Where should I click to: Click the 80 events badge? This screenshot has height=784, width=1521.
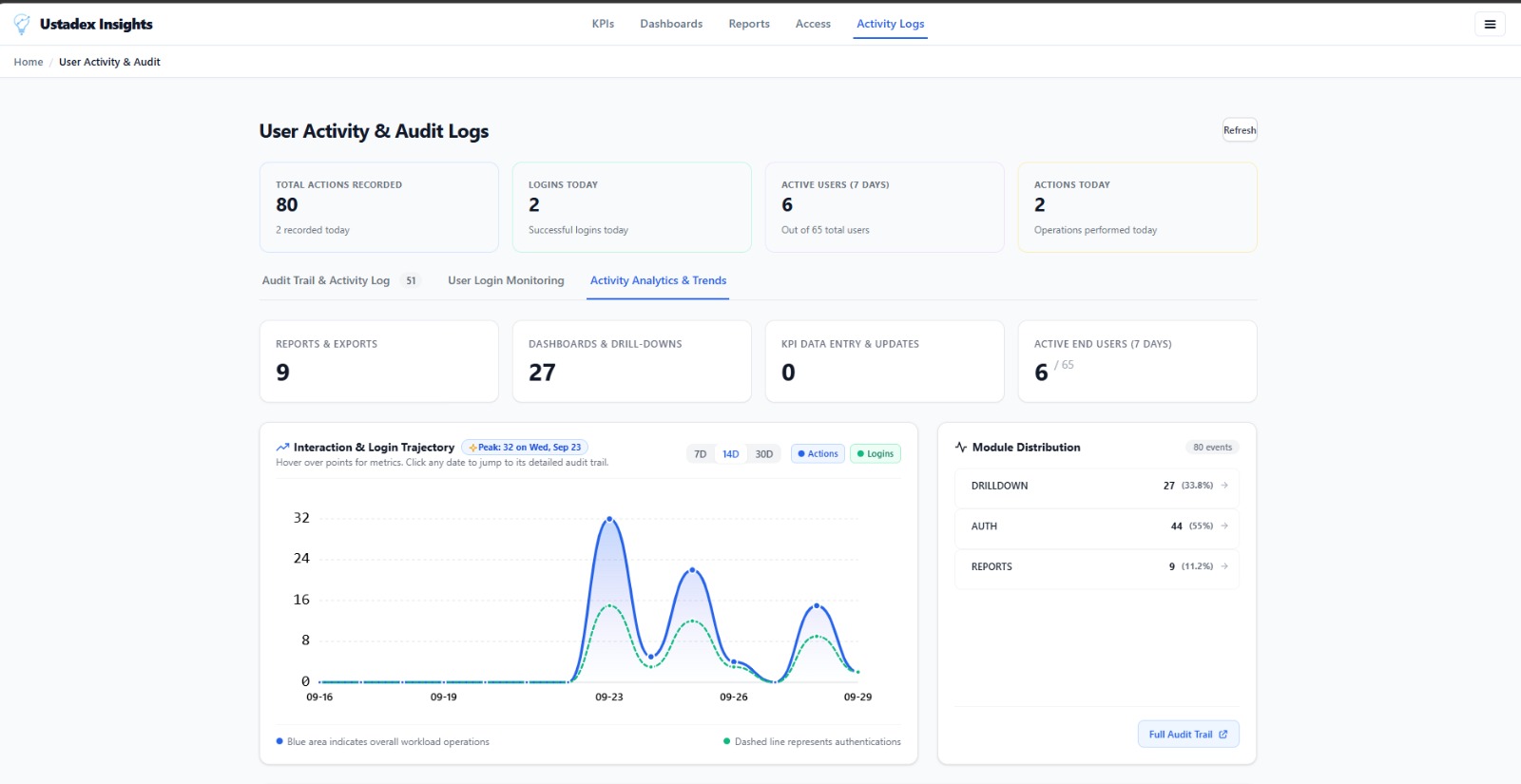[x=1212, y=448]
